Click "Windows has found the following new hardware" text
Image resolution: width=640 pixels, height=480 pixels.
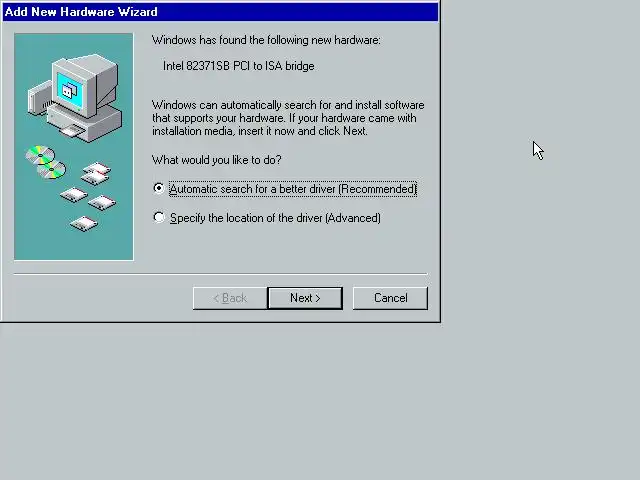[266, 40]
